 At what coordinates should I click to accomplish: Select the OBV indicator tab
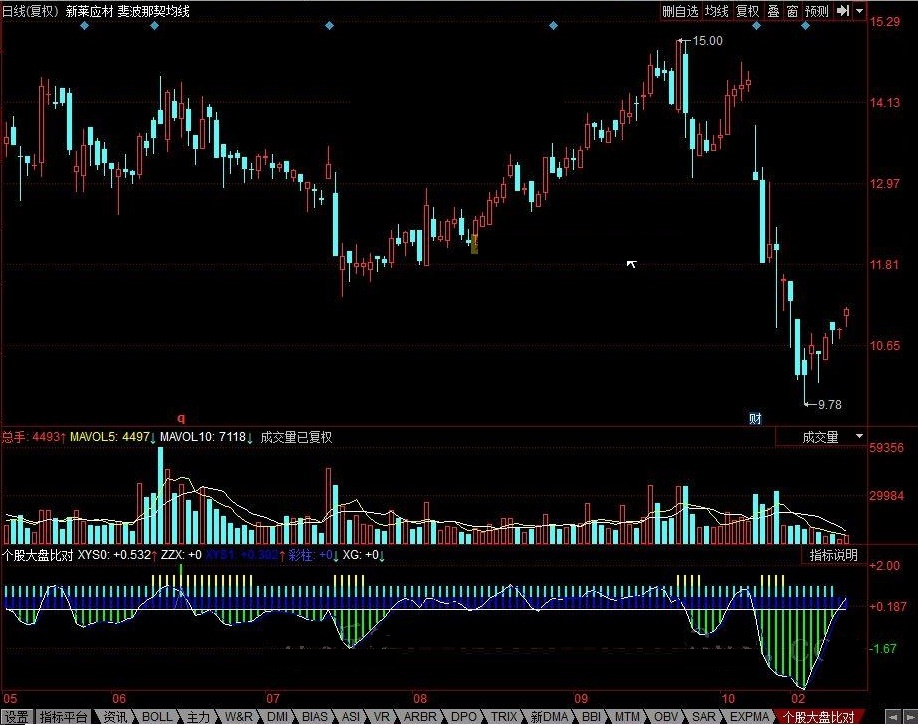coord(666,717)
